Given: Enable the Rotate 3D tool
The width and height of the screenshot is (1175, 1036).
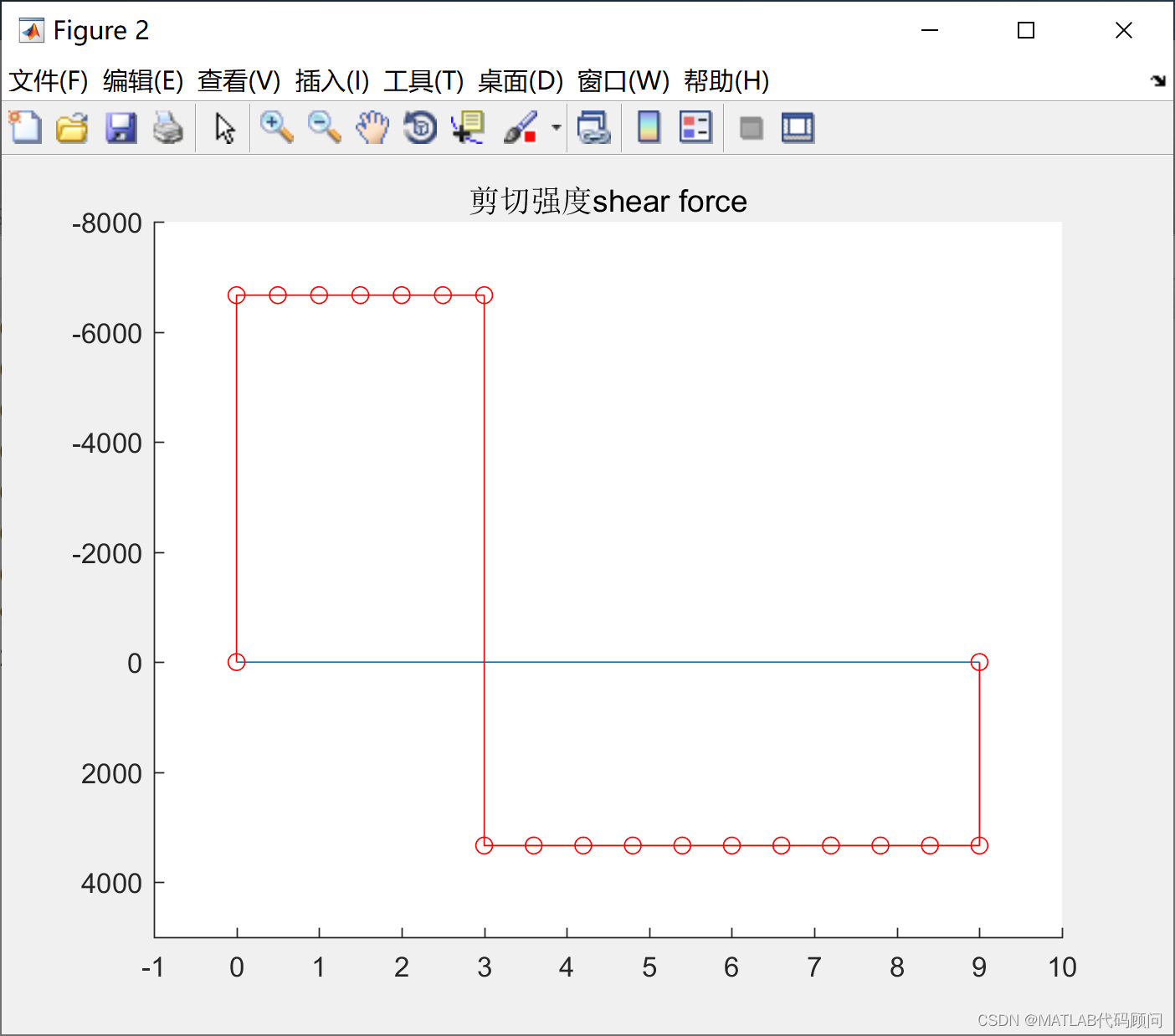Looking at the screenshot, I should pyautogui.click(x=419, y=127).
